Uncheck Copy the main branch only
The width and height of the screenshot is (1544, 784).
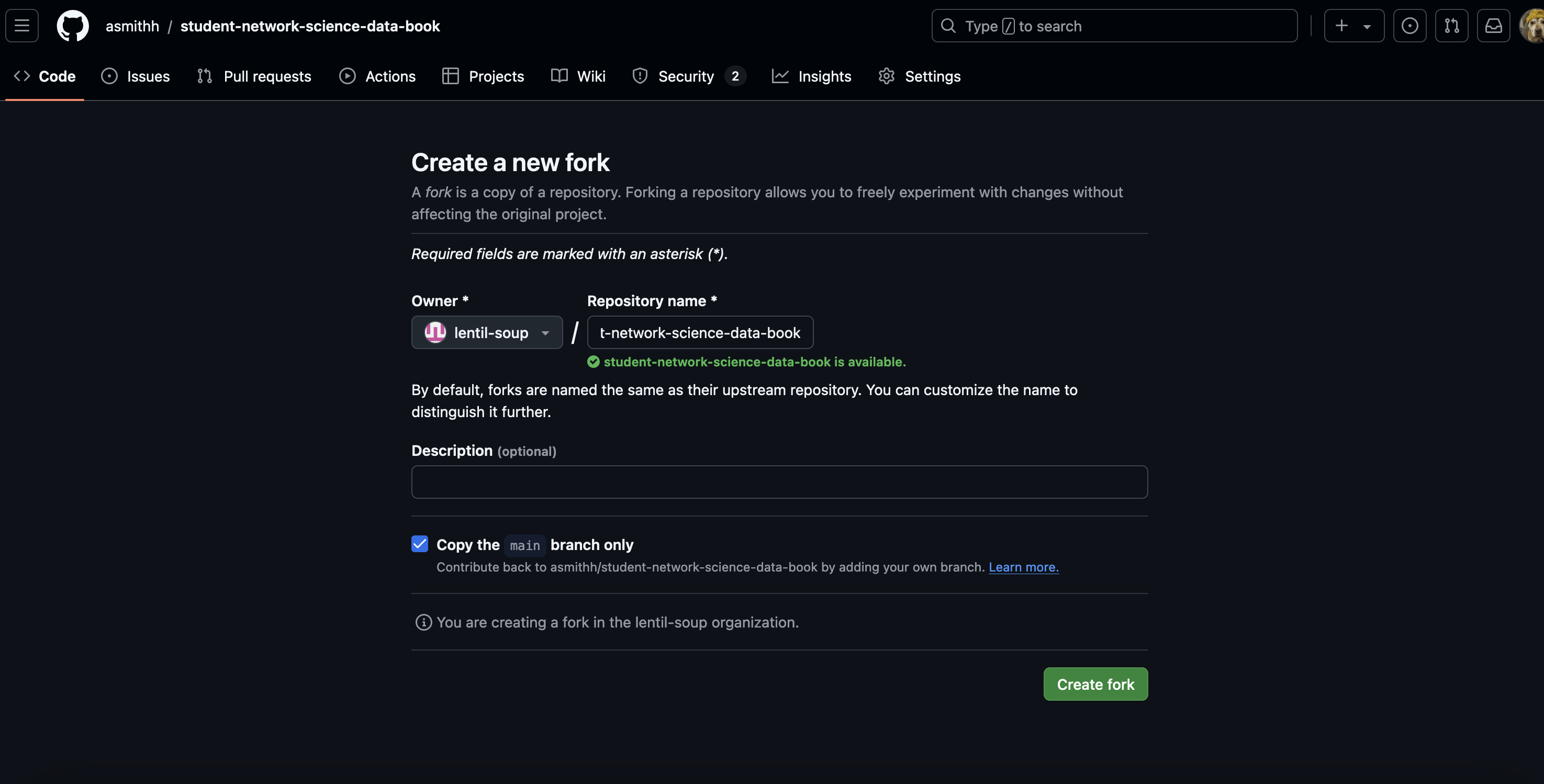(x=420, y=544)
